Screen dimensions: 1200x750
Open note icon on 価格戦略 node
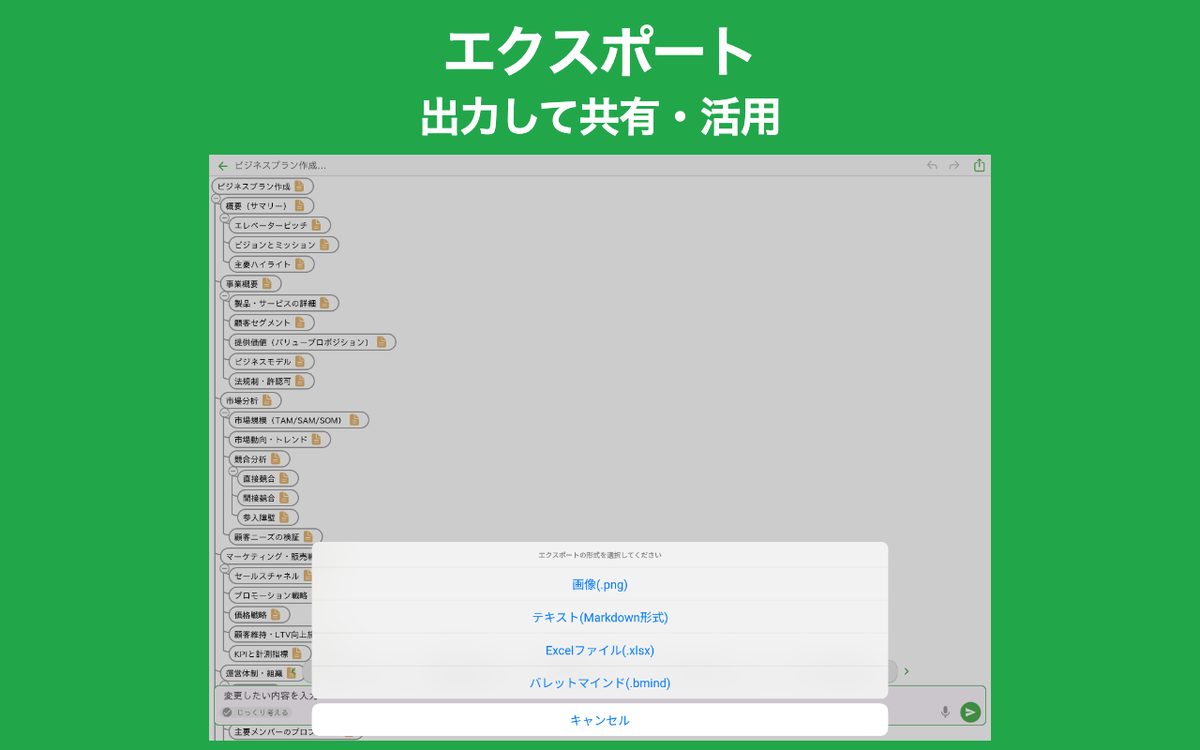[275, 614]
